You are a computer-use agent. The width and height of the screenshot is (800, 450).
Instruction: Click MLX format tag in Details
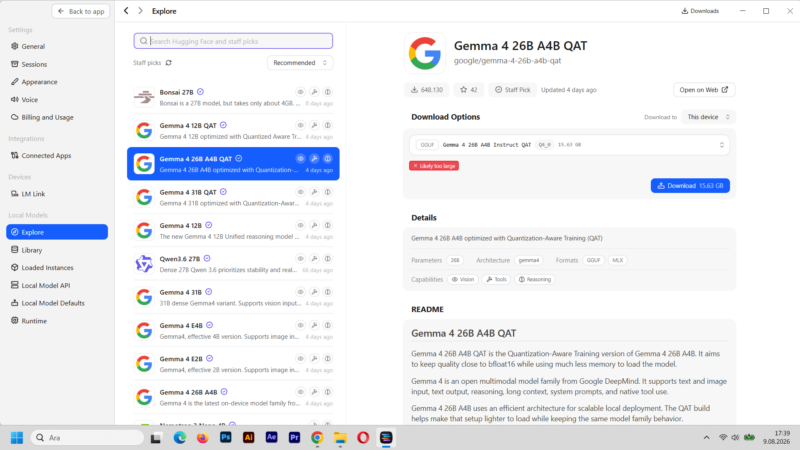point(617,260)
